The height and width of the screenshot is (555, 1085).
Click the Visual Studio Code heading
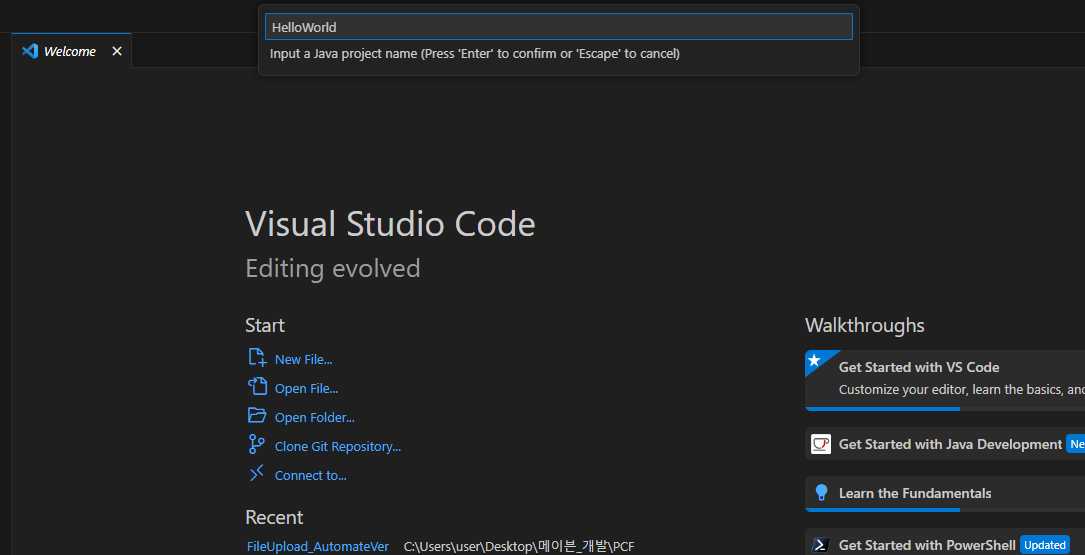390,224
